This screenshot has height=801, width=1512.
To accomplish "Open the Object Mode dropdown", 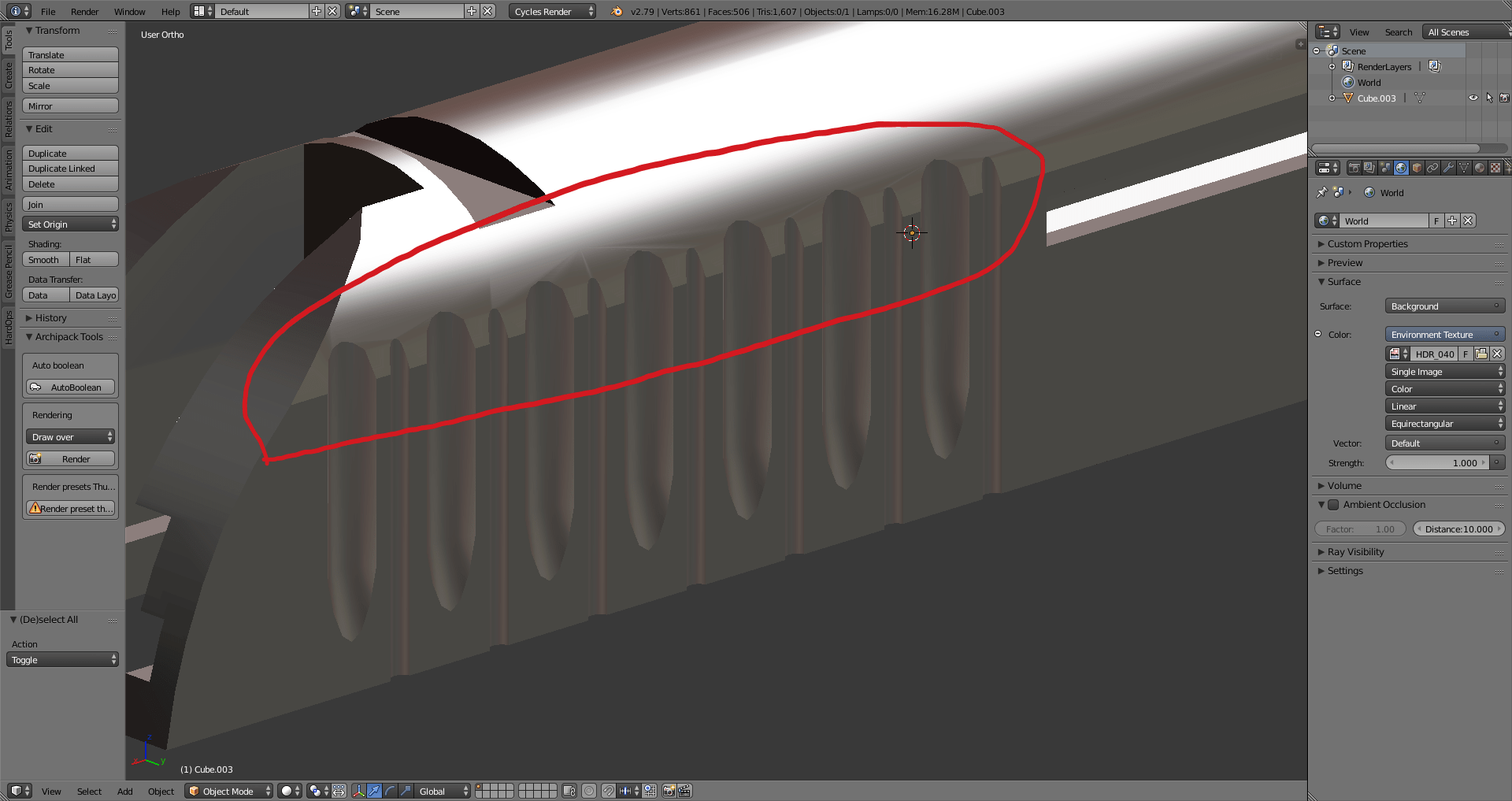I will [228, 791].
